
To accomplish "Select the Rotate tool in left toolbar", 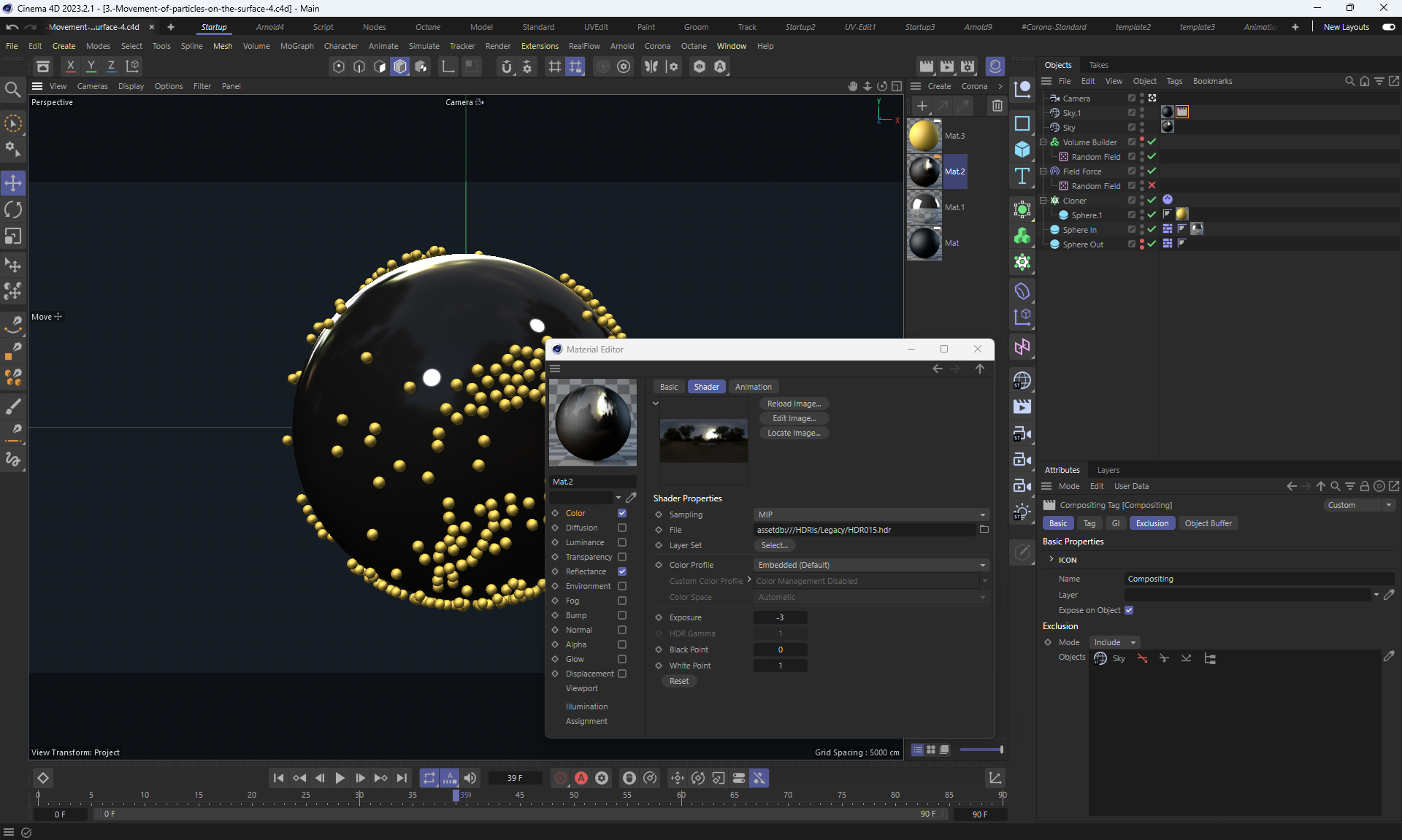I will coord(13,210).
